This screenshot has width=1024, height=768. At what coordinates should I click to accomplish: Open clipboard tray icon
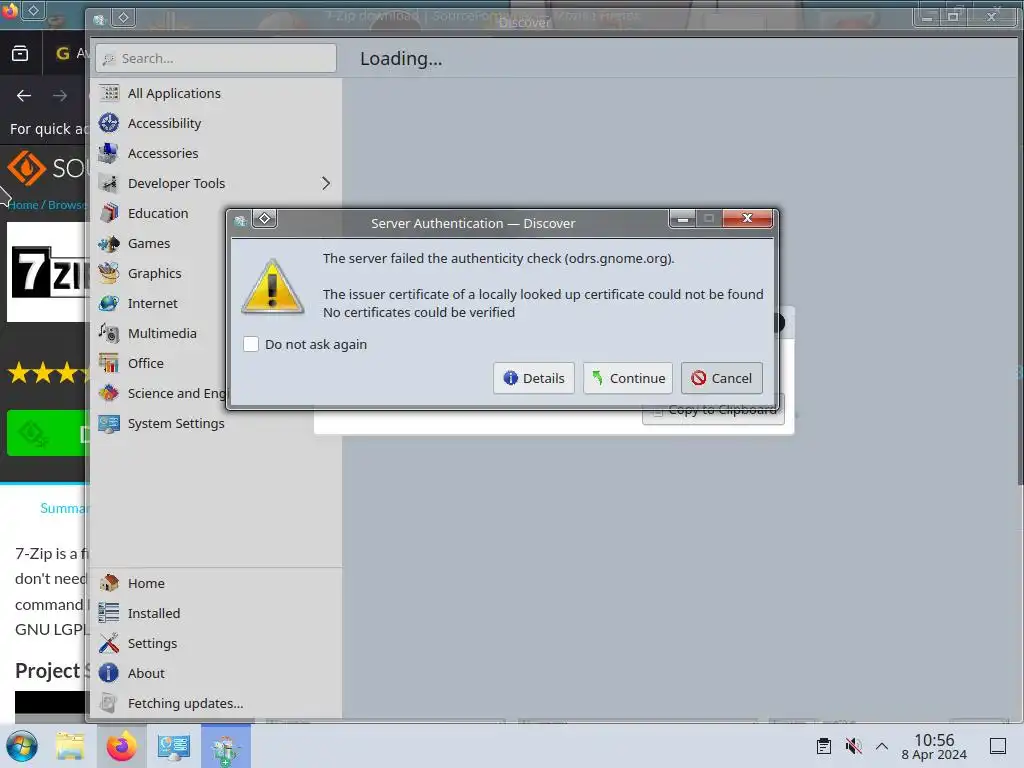point(824,746)
